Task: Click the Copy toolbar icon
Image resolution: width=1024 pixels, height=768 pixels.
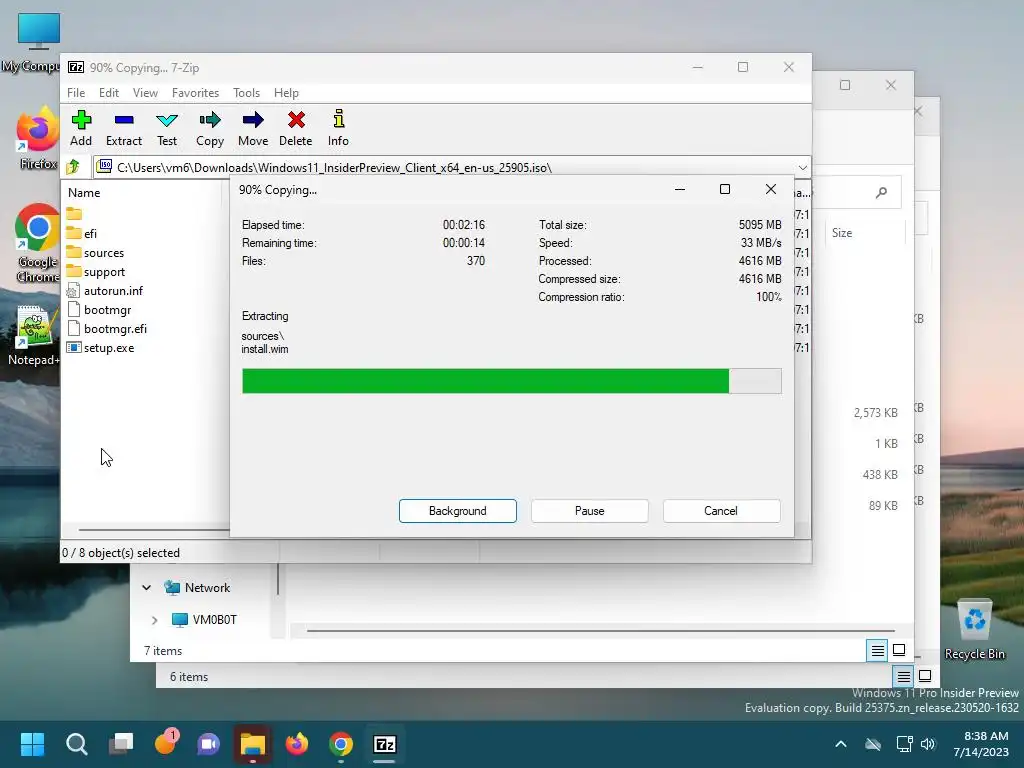Action: pos(210,128)
